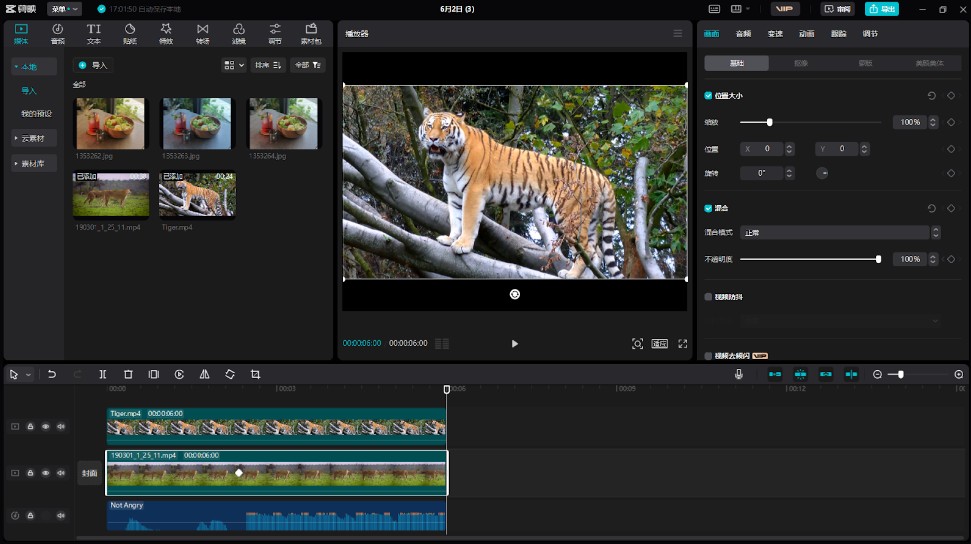Click the Crop tool in timeline toolbar
The height and width of the screenshot is (544, 971).
255,374
